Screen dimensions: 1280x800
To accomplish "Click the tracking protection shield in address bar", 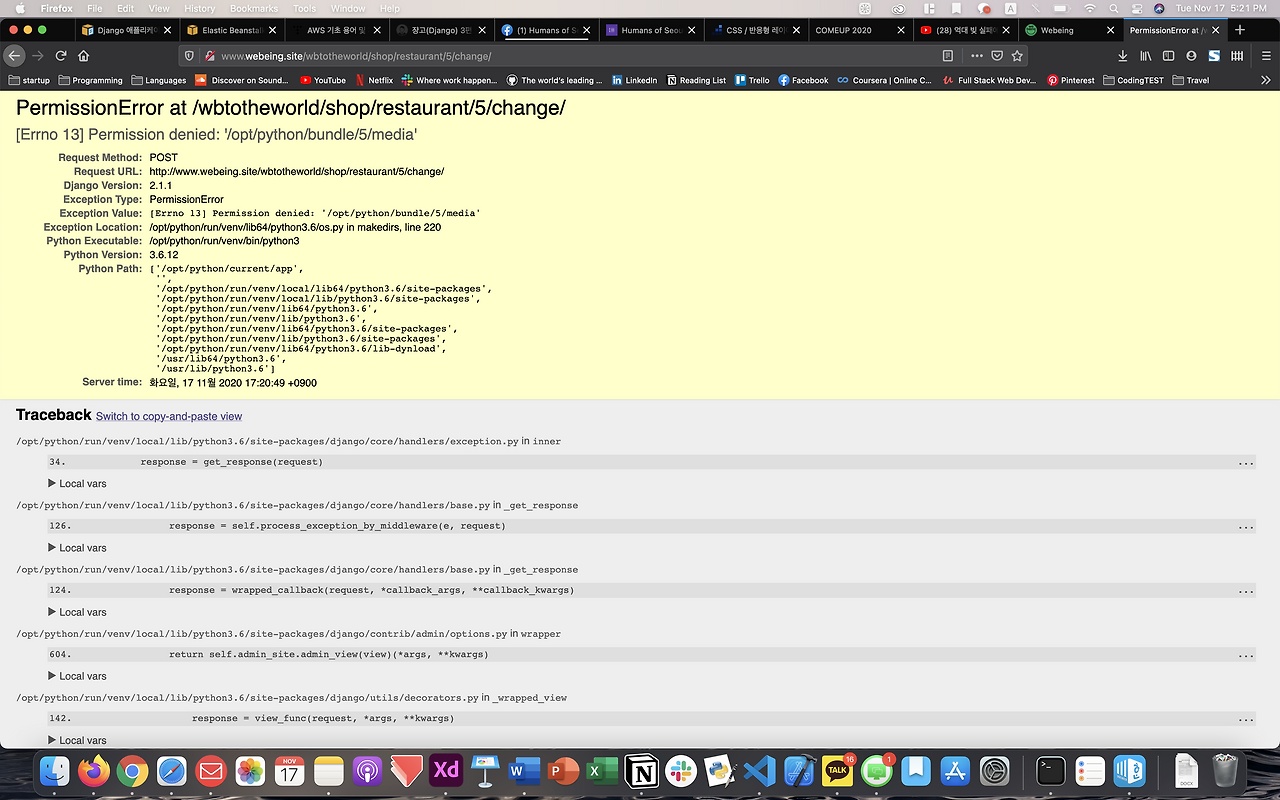I will coord(190,57).
